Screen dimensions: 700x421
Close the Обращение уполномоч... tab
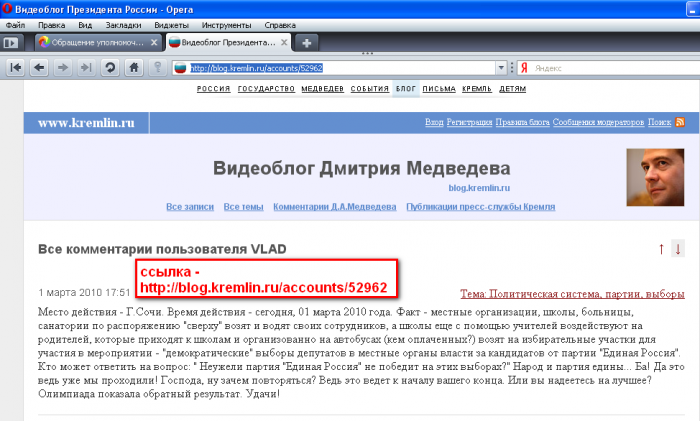click(154, 42)
